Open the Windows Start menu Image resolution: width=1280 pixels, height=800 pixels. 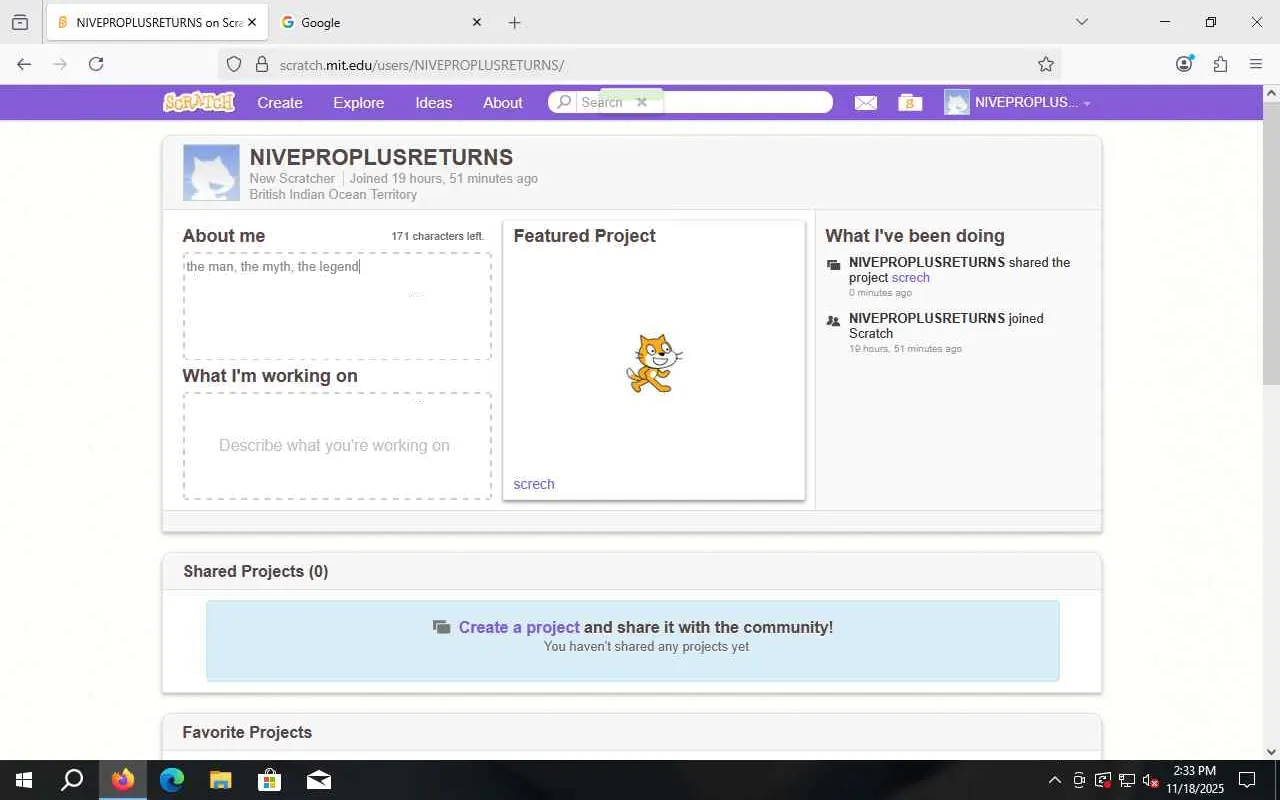pyautogui.click(x=24, y=780)
